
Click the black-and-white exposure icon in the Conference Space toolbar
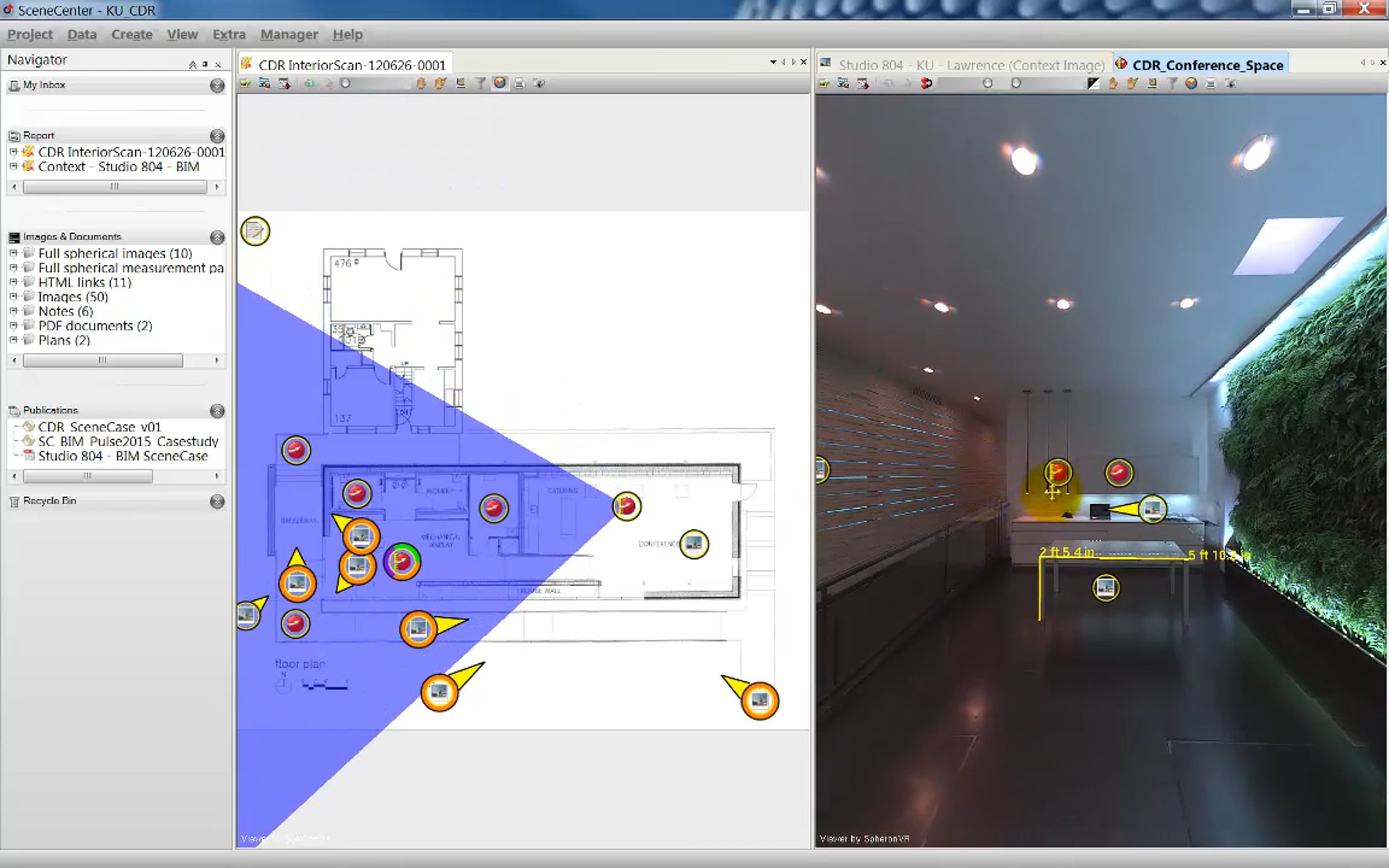pos(1093,83)
